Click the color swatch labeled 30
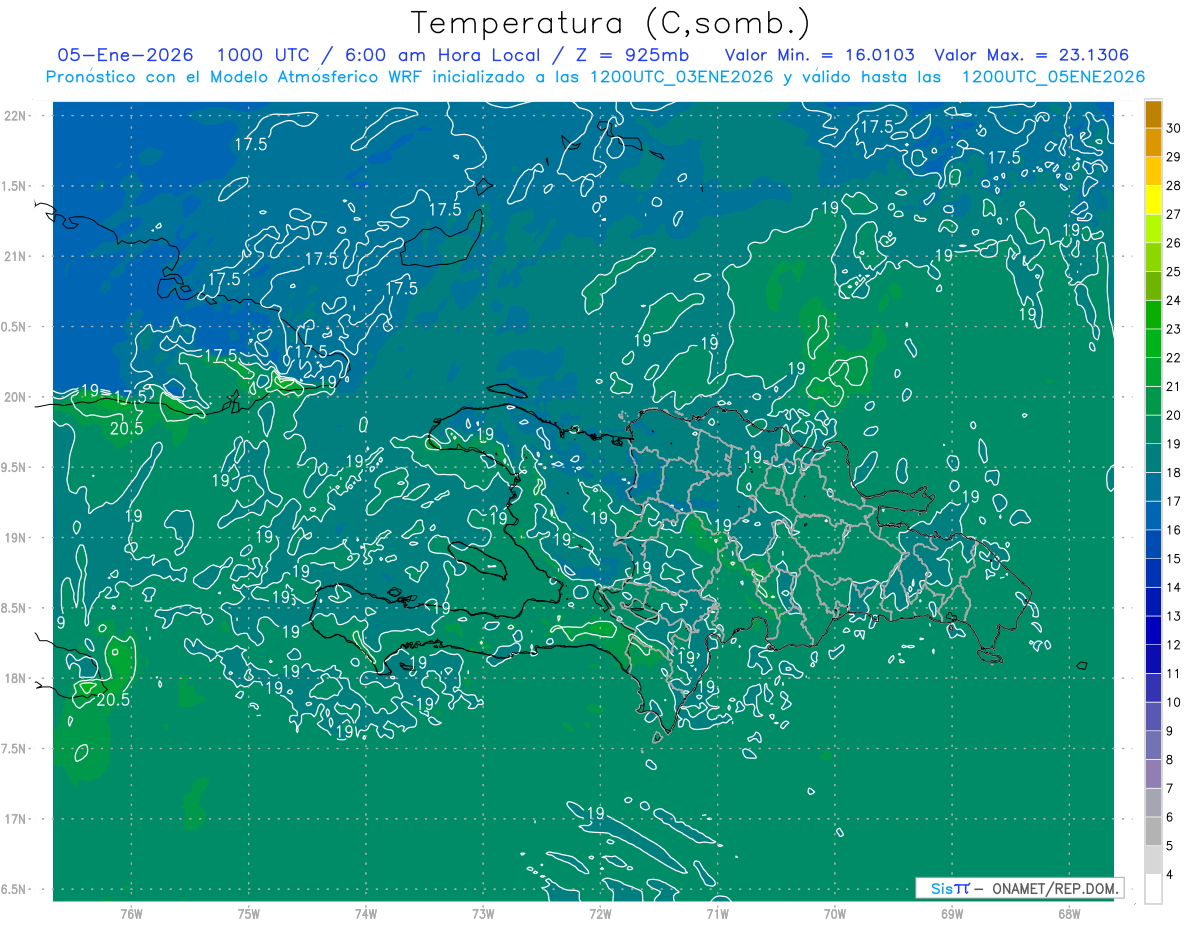 click(1153, 115)
